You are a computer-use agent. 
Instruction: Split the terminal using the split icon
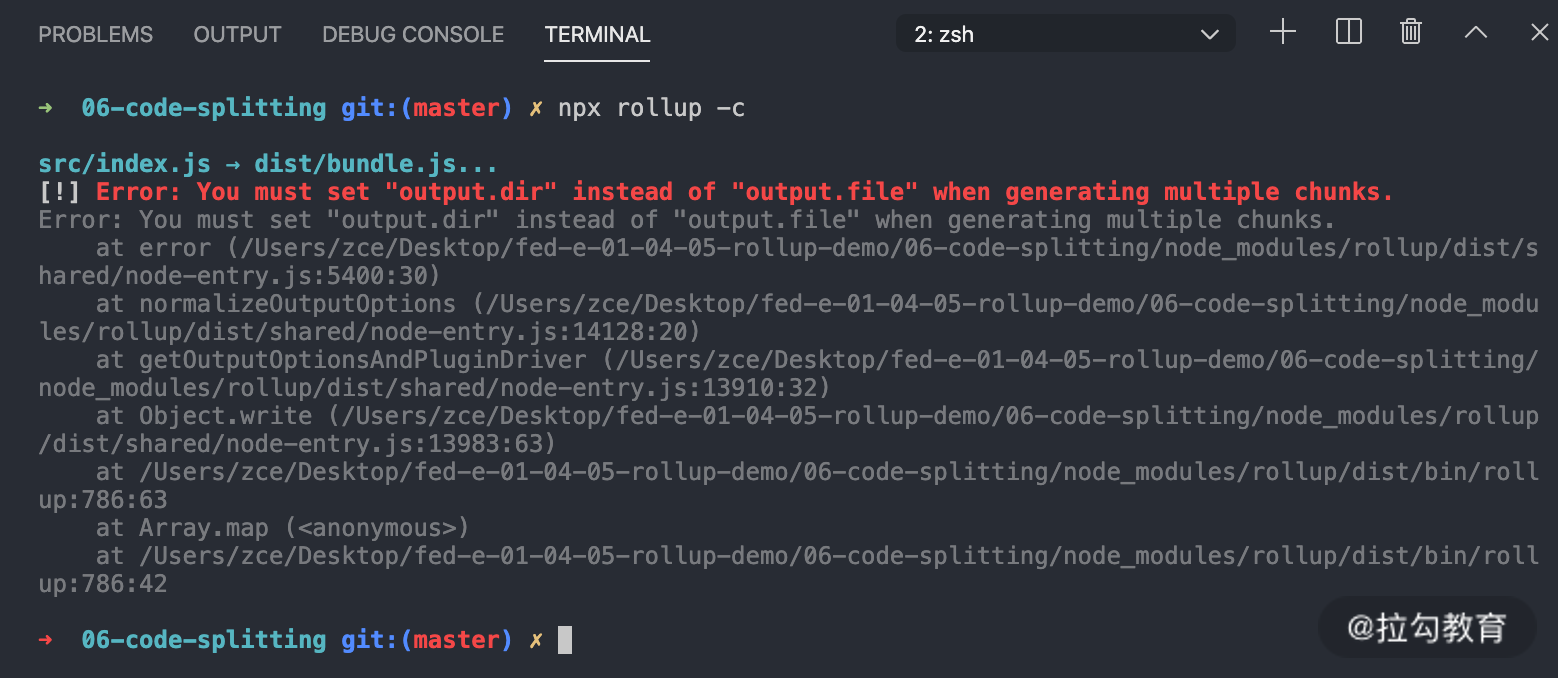point(1348,32)
